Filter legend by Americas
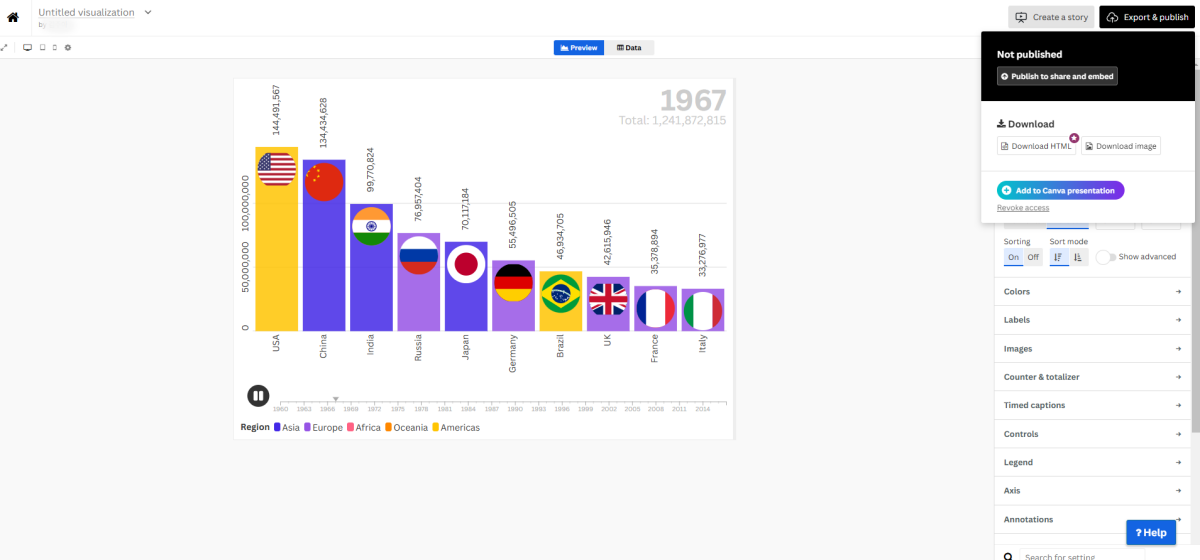 [x=455, y=428]
